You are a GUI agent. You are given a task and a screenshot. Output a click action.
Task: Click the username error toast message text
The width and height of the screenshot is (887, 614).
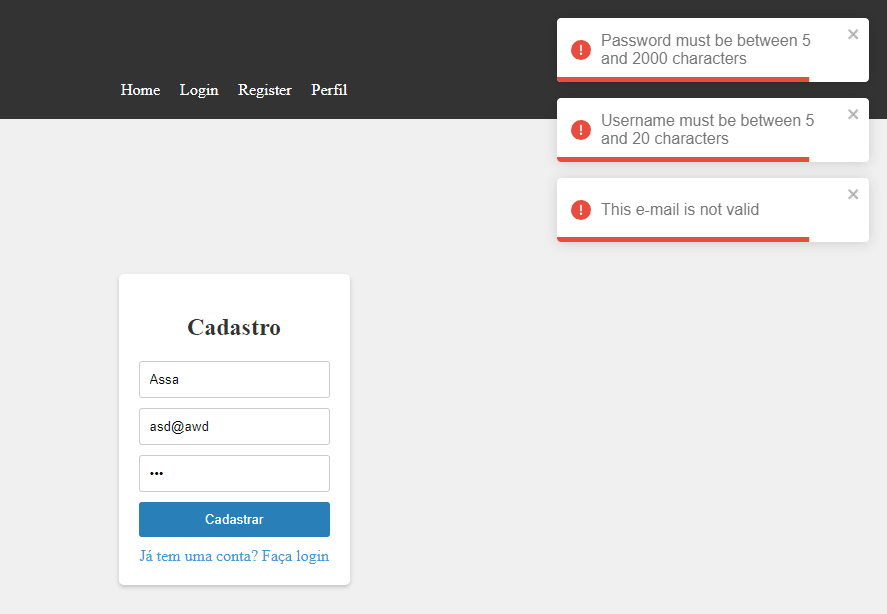tap(706, 130)
